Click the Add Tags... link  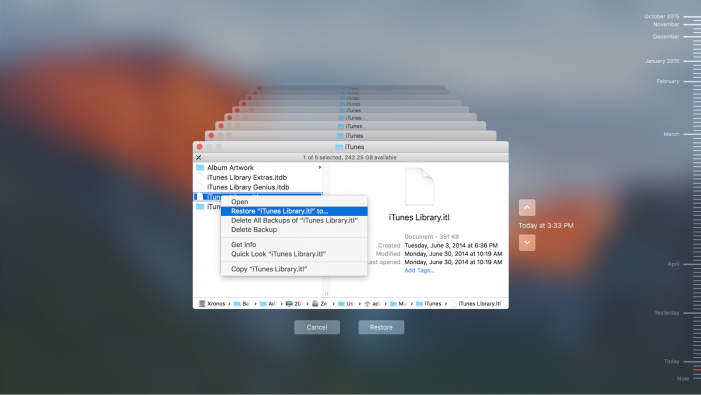419,270
